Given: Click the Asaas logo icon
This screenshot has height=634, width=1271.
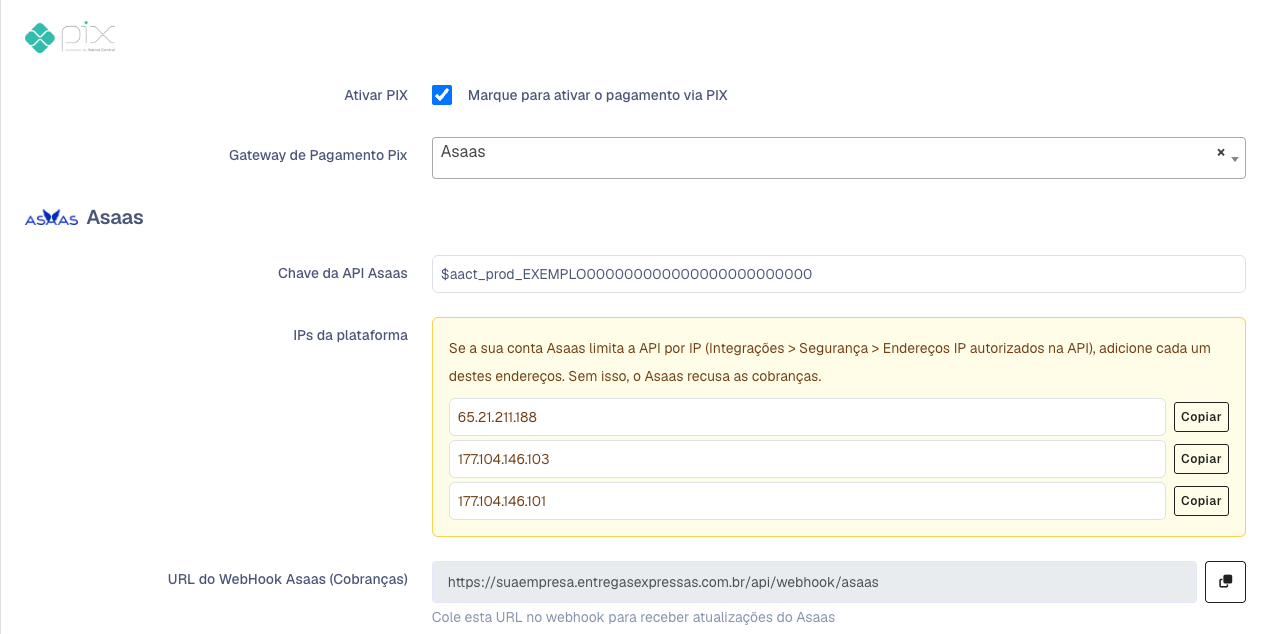Looking at the screenshot, I should (51, 218).
